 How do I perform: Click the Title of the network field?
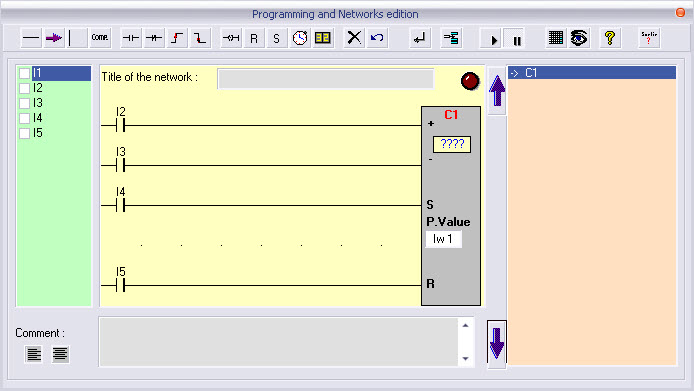pos(326,78)
